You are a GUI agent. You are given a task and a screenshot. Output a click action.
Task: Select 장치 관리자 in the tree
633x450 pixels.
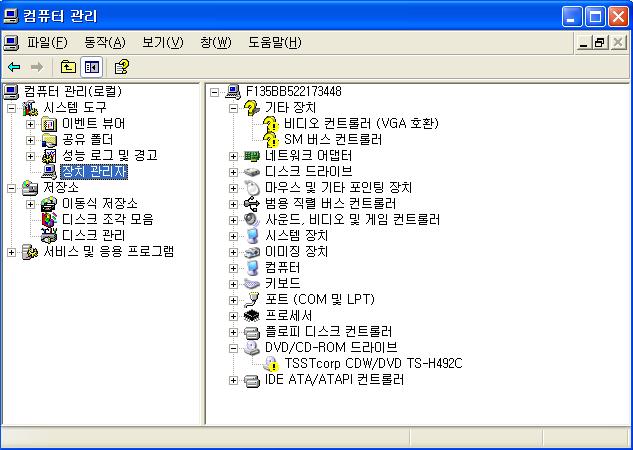(x=94, y=172)
